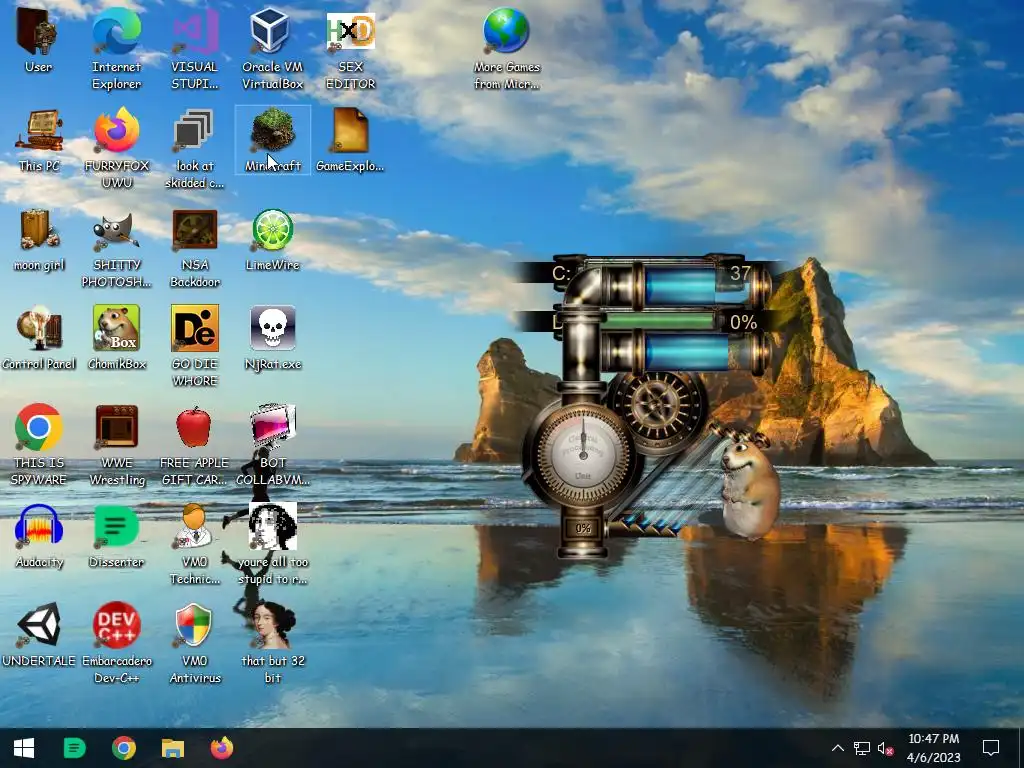Open Firefox from the taskbar
Image resolution: width=1024 pixels, height=768 pixels.
pyautogui.click(x=222, y=748)
